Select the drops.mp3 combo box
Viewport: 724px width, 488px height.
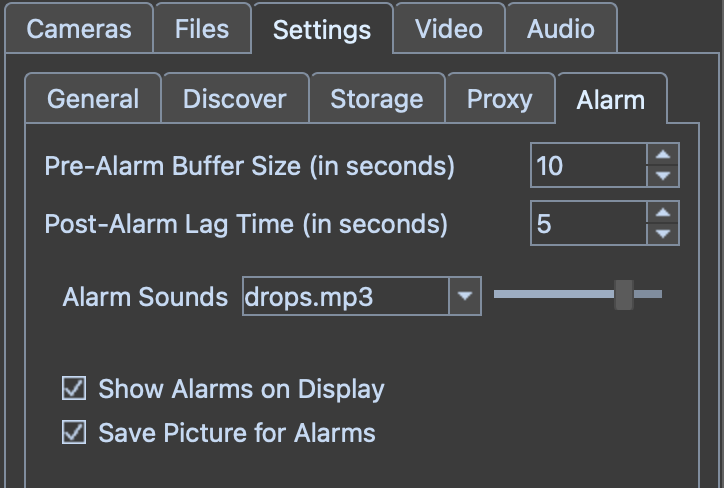(346, 297)
